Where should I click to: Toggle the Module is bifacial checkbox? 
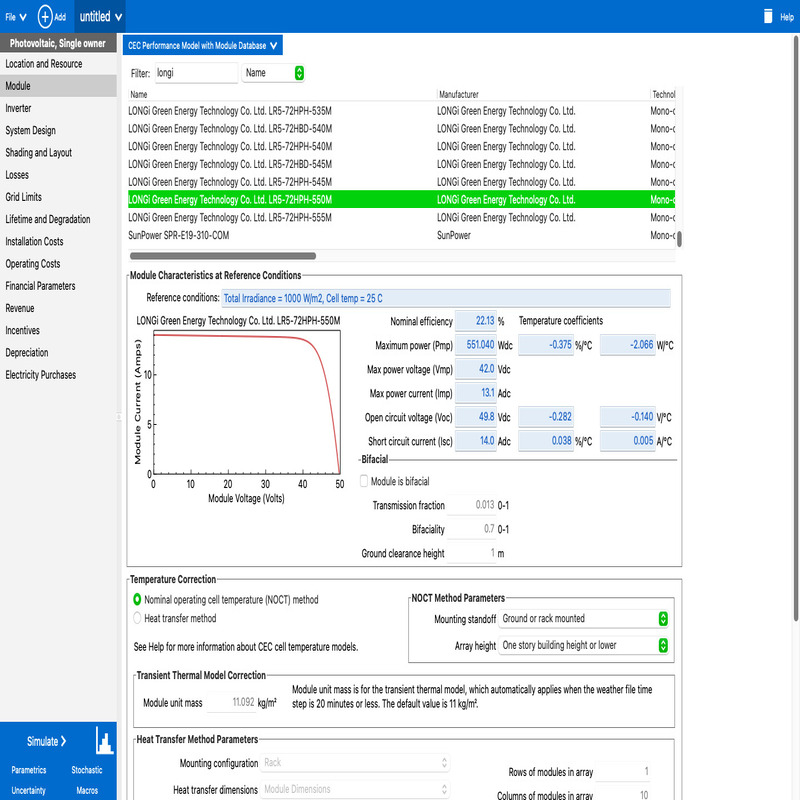tap(364, 481)
